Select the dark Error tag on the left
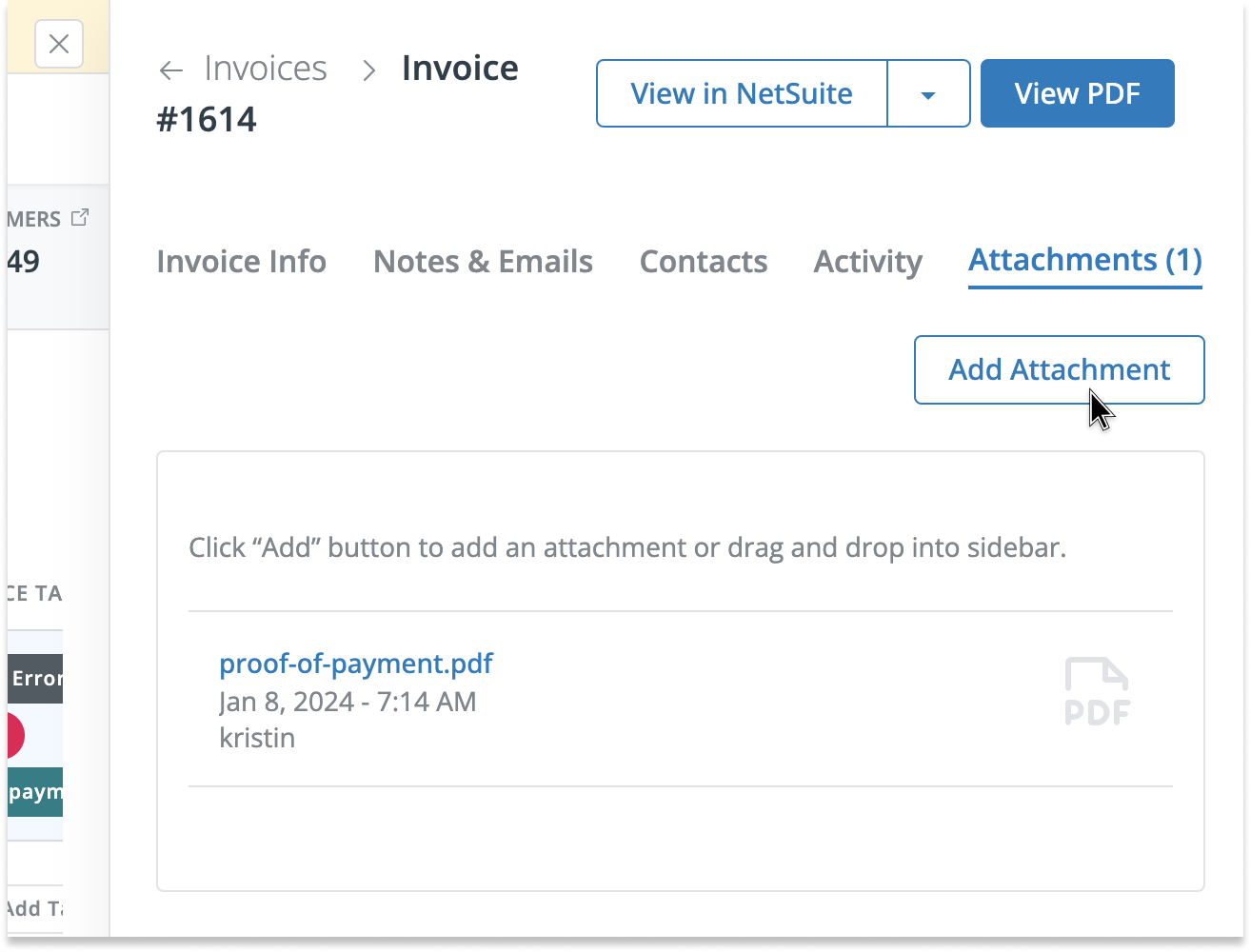Image resolution: width=1251 pixels, height=952 pixels. click(x=35, y=679)
